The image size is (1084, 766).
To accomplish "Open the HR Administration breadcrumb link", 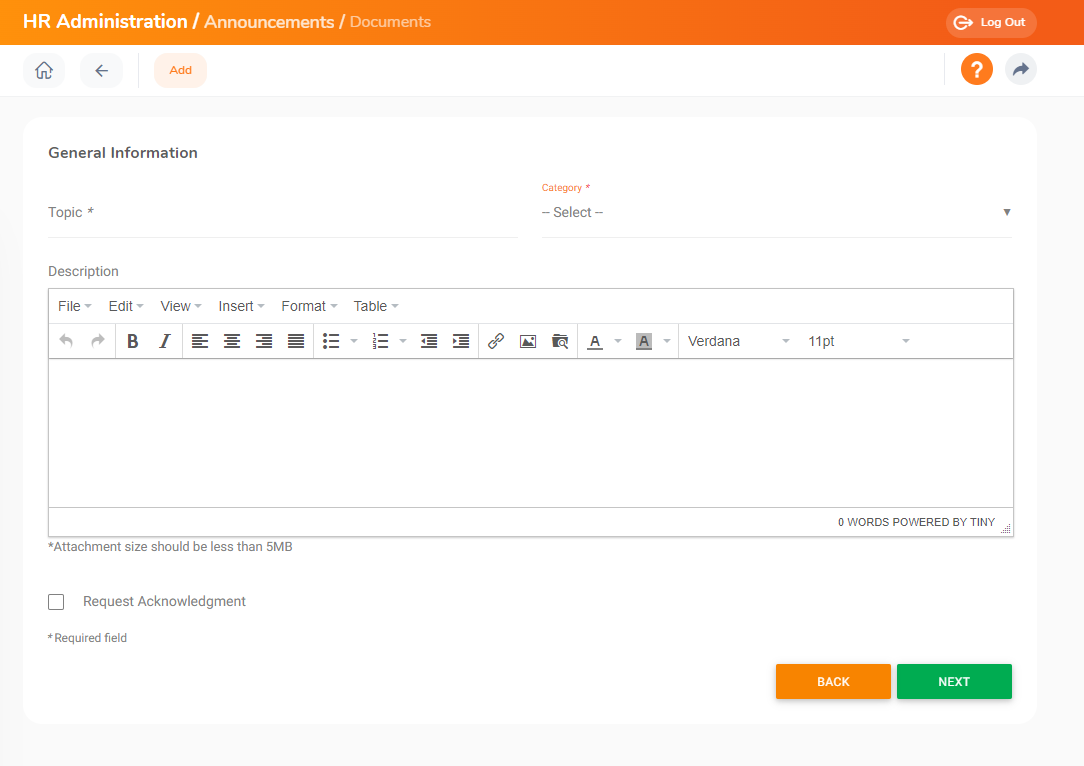I will [105, 21].
